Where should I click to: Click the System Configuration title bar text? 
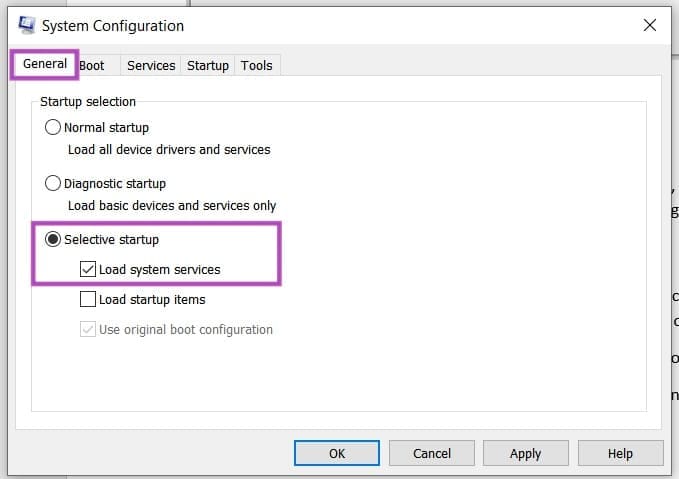tap(112, 26)
